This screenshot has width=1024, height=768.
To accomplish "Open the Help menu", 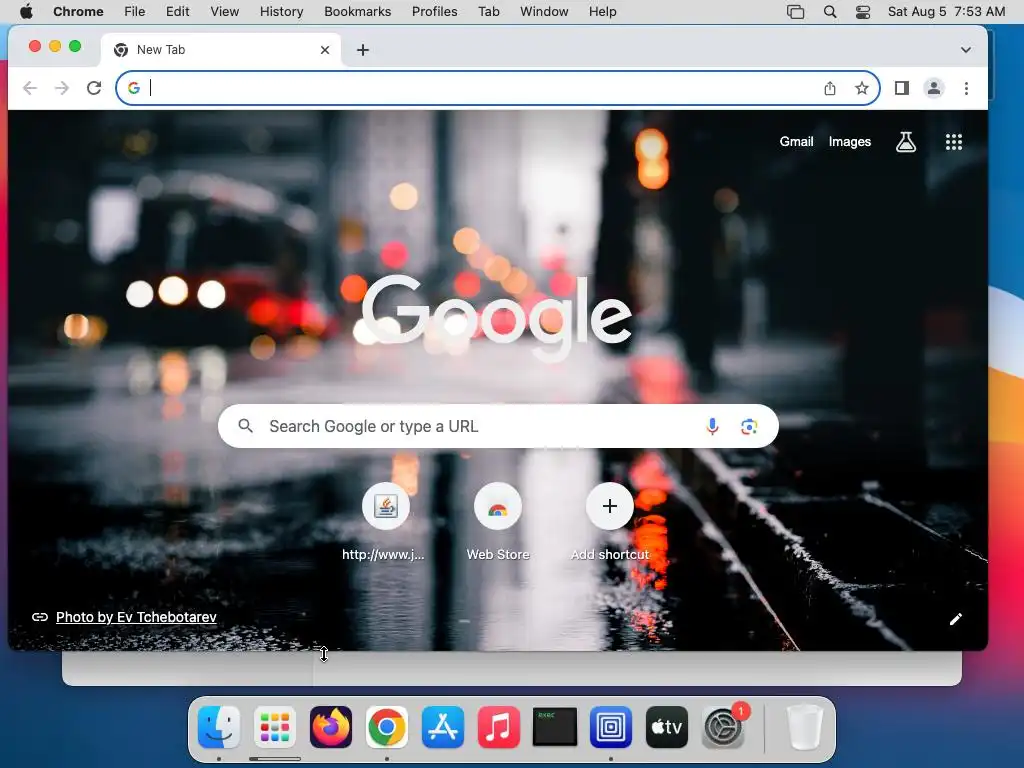I will point(602,12).
